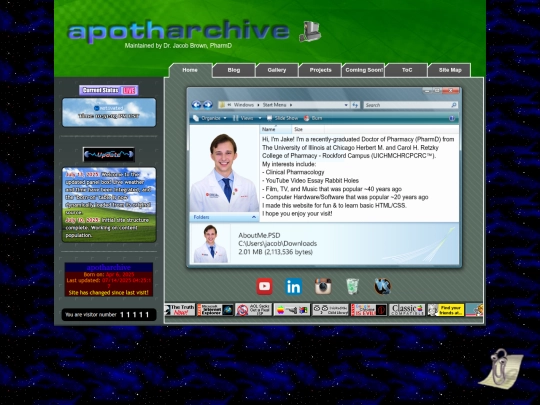Click the 'AOL Sucks' badge

(x=253, y=310)
